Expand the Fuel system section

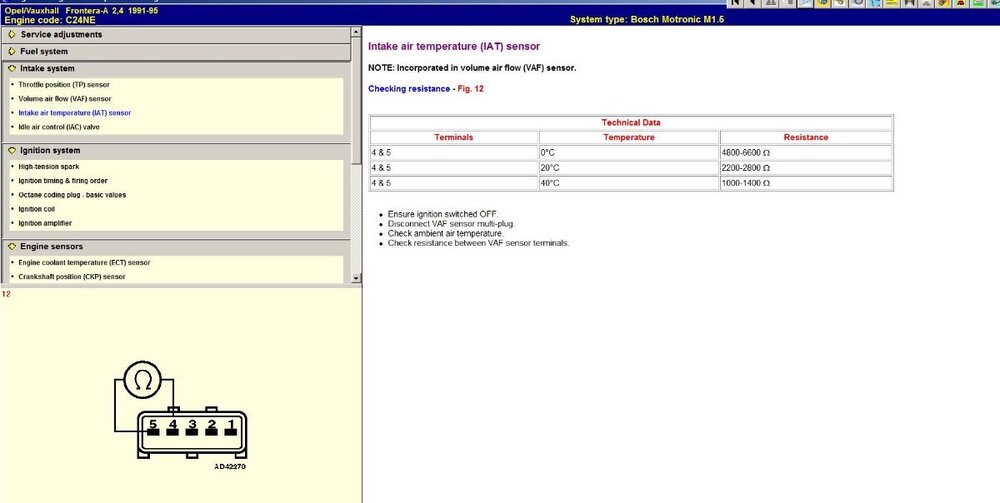[176, 52]
